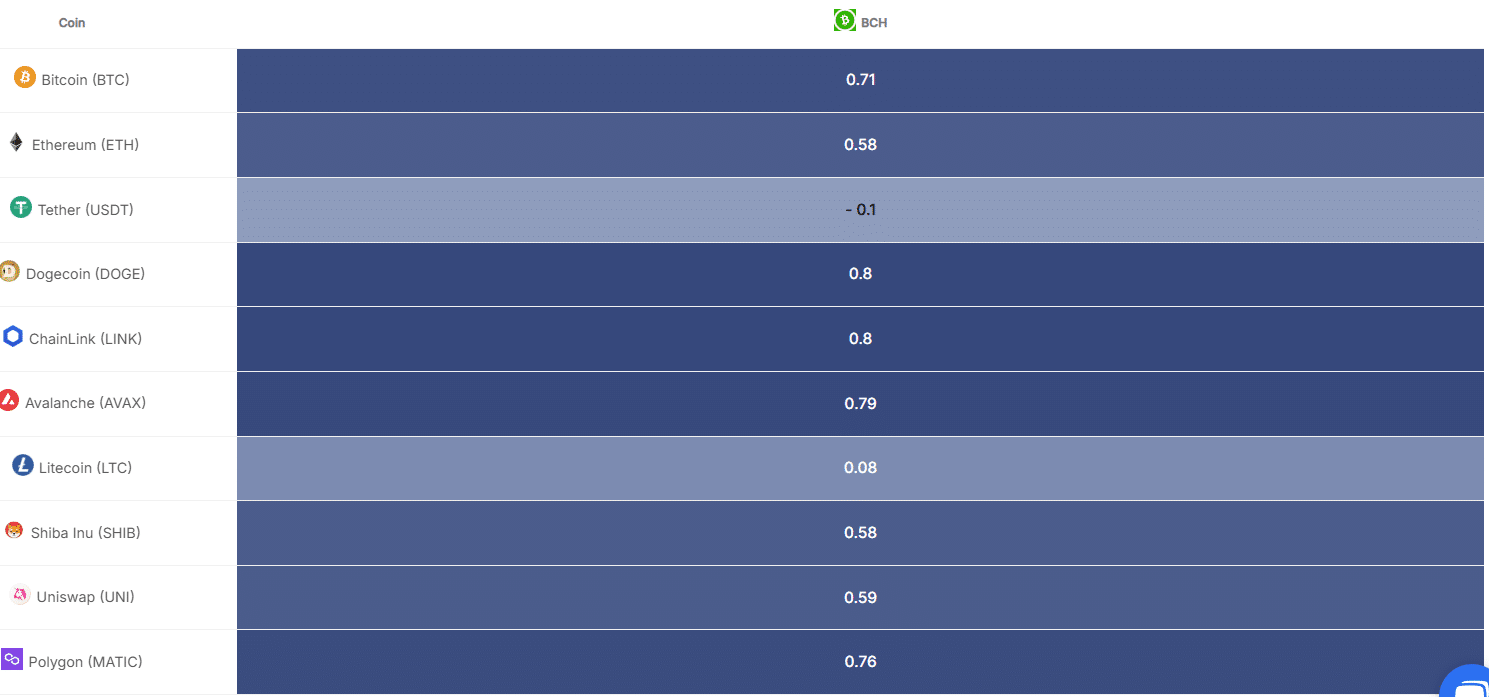Viewport: 1489px width, 697px height.
Task: Click the Polygon (MATIC) purple icon
Action: coord(12,659)
